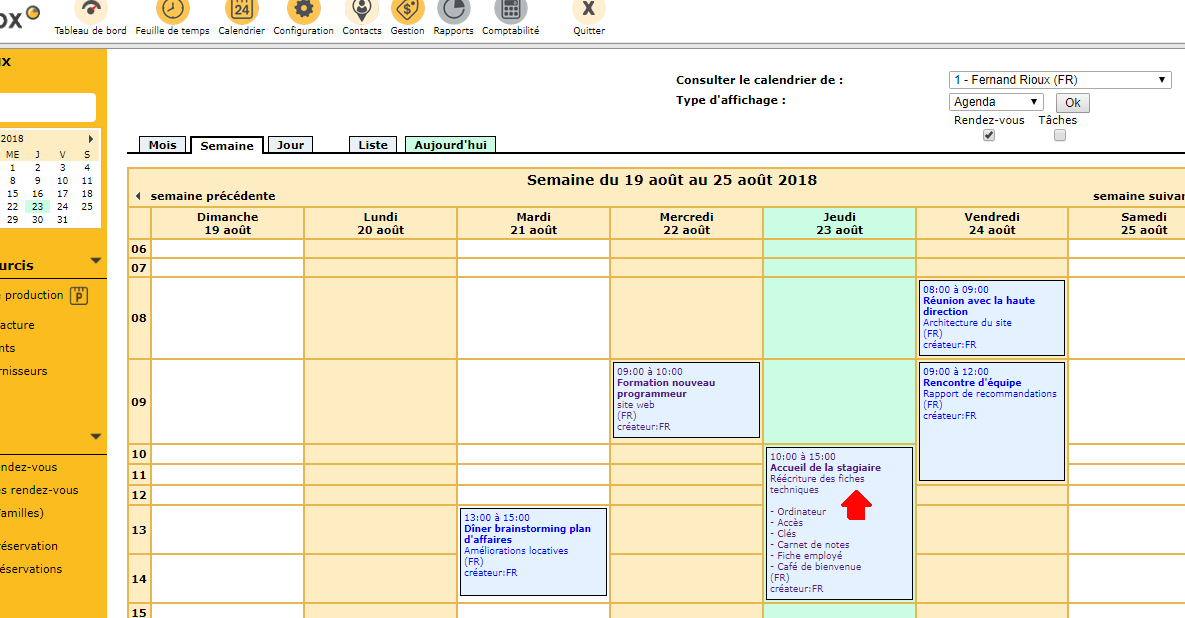Open the Rapports pie chart icon
Screen dimensions: 1185x618
[x=453, y=11]
